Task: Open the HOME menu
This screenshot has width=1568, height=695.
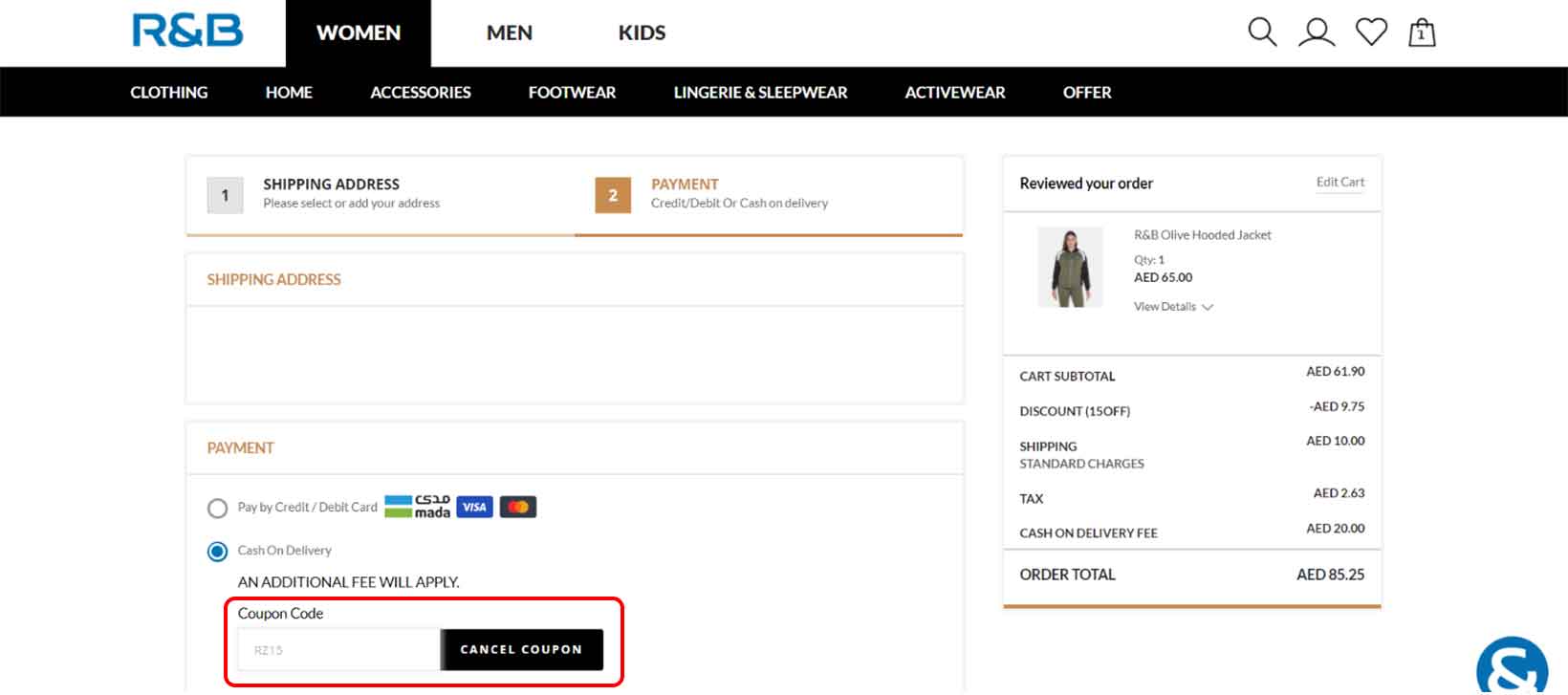Action: (x=289, y=93)
